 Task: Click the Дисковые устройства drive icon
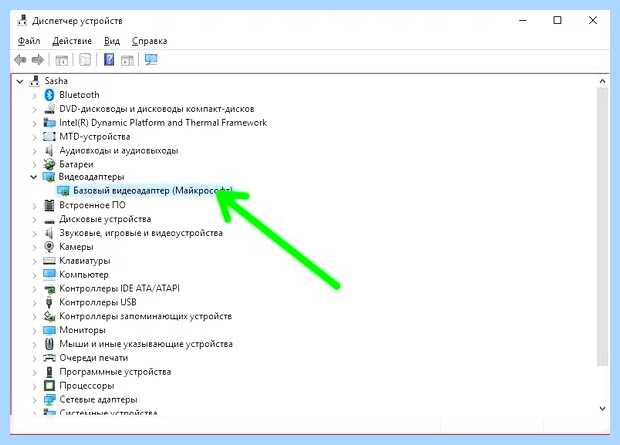click(49, 220)
